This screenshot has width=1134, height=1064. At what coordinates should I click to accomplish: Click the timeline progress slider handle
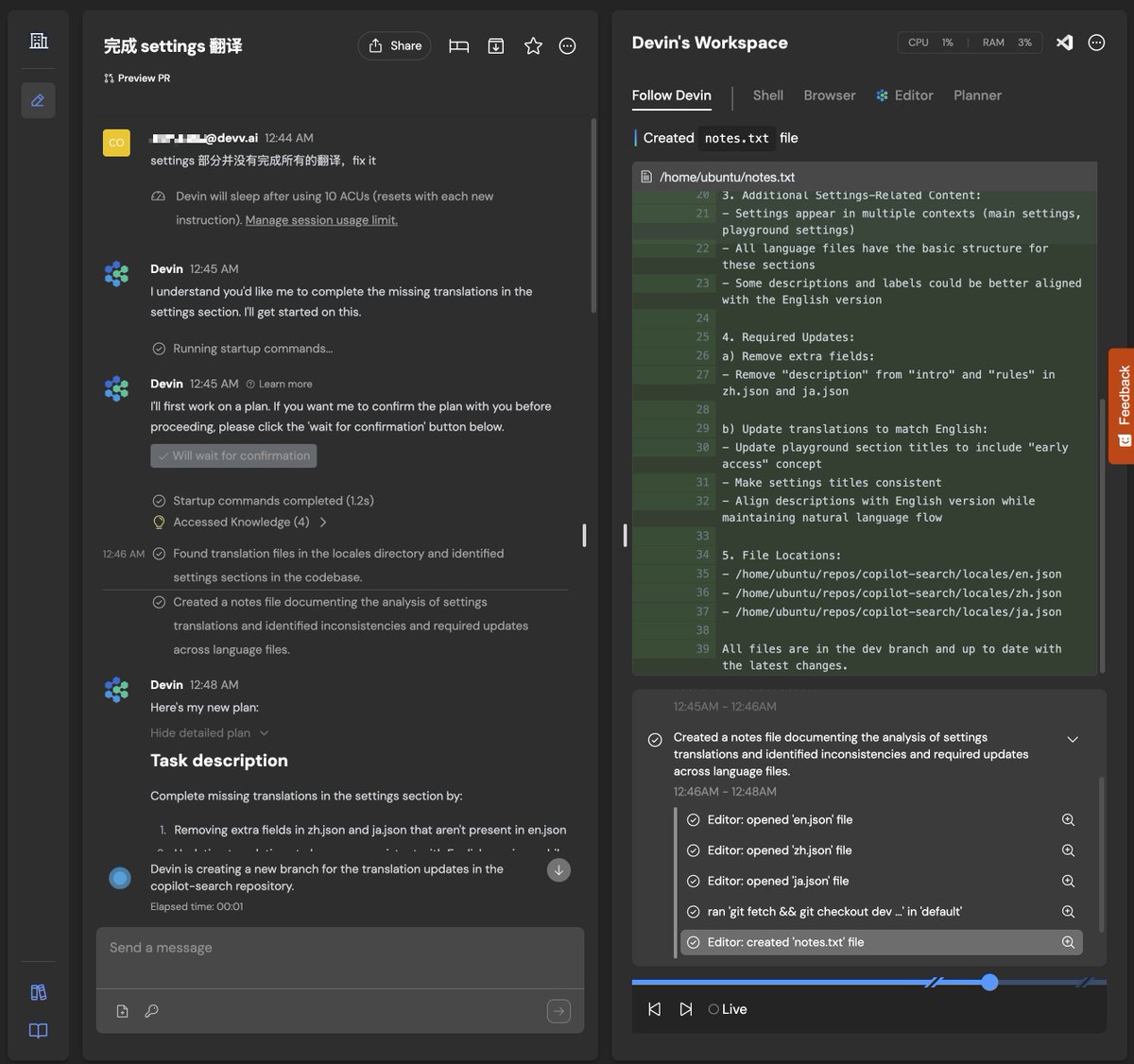(x=989, y=983)
